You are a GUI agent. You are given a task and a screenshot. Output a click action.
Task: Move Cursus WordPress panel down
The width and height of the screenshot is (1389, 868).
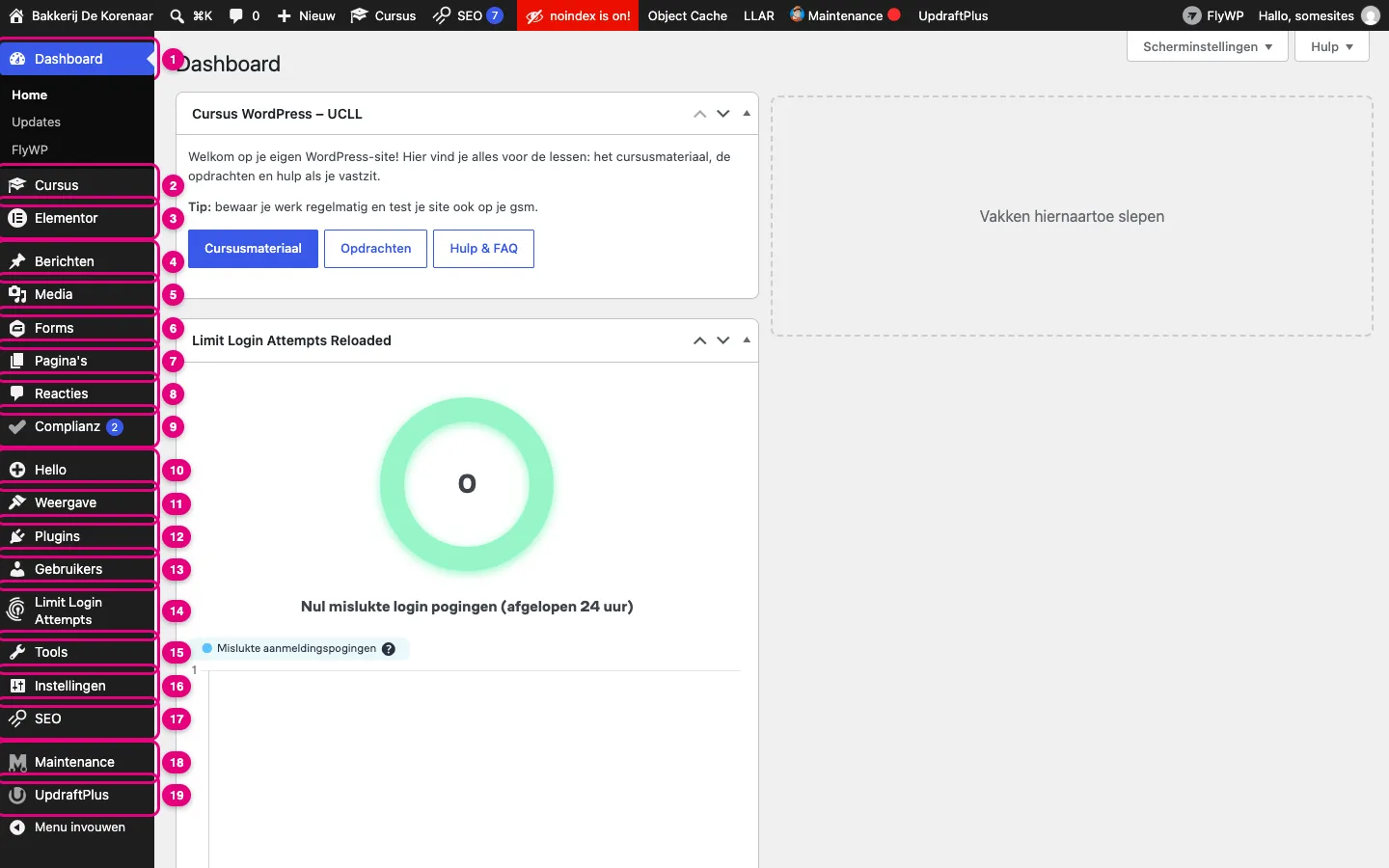pyautogui.click(x=723, y=114)
